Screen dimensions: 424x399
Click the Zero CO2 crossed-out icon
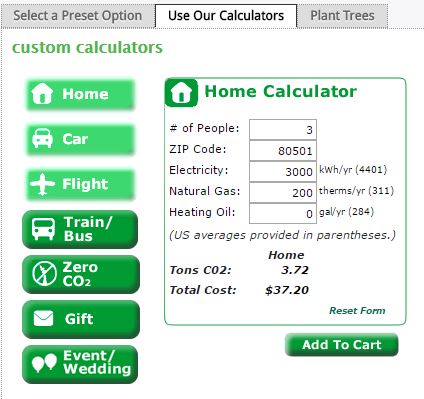[x=44, y=274]
